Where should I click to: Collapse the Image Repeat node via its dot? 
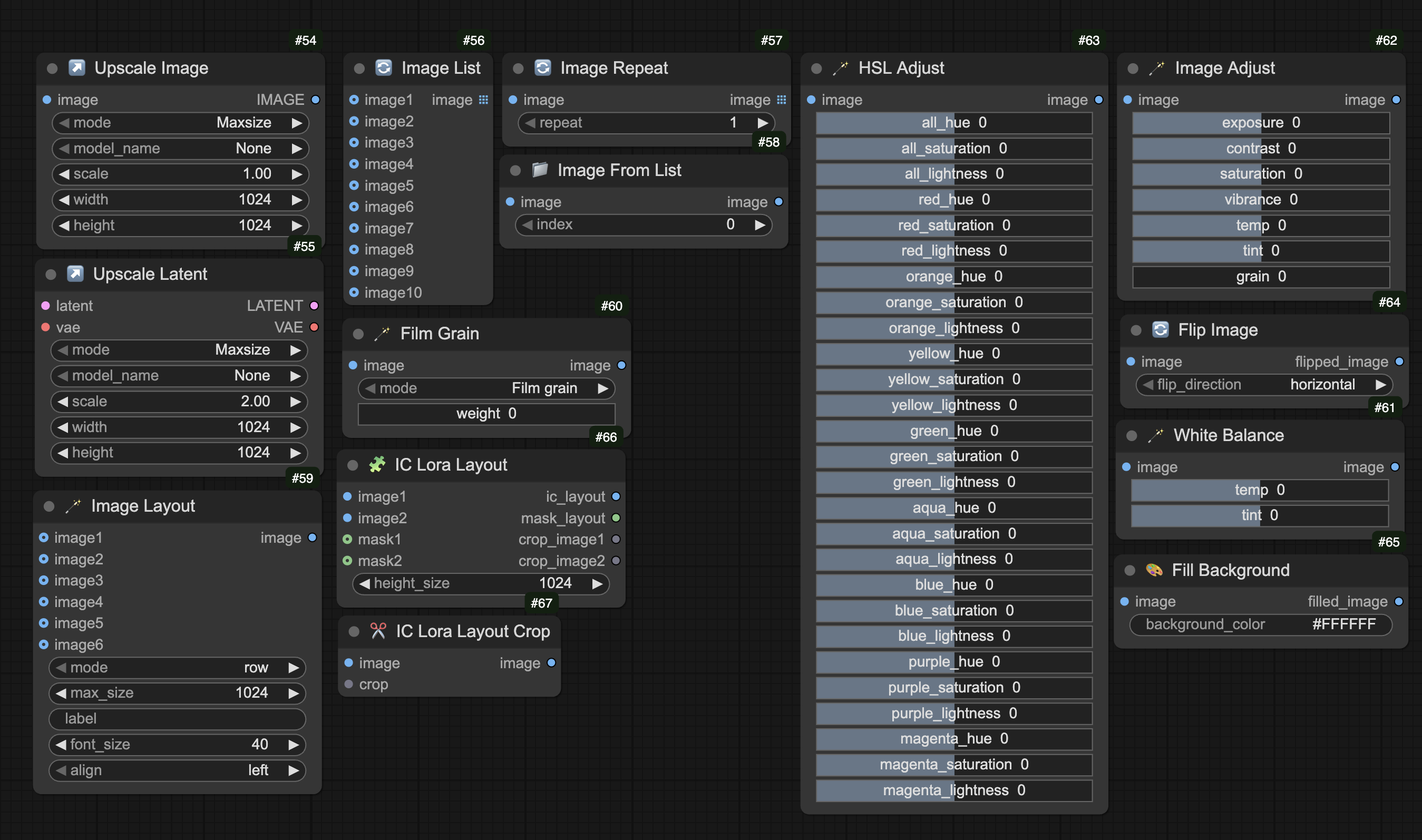(x=518, y=69)
